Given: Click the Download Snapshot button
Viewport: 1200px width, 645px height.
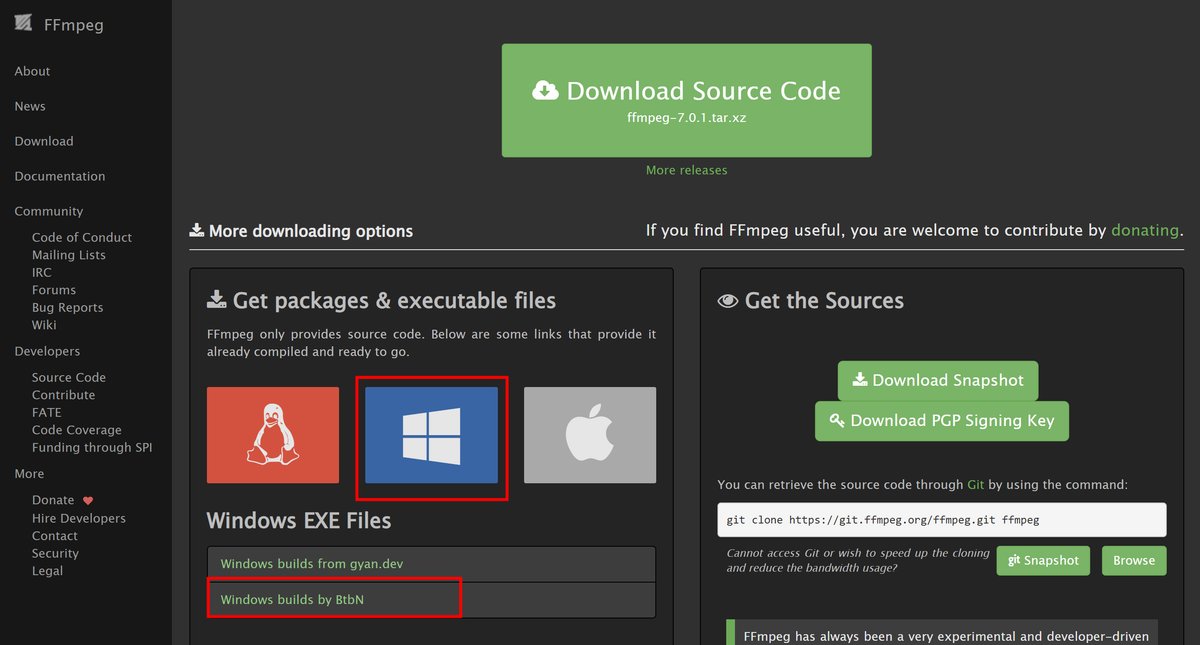Looking at the screenshot, I should (938, 381).
